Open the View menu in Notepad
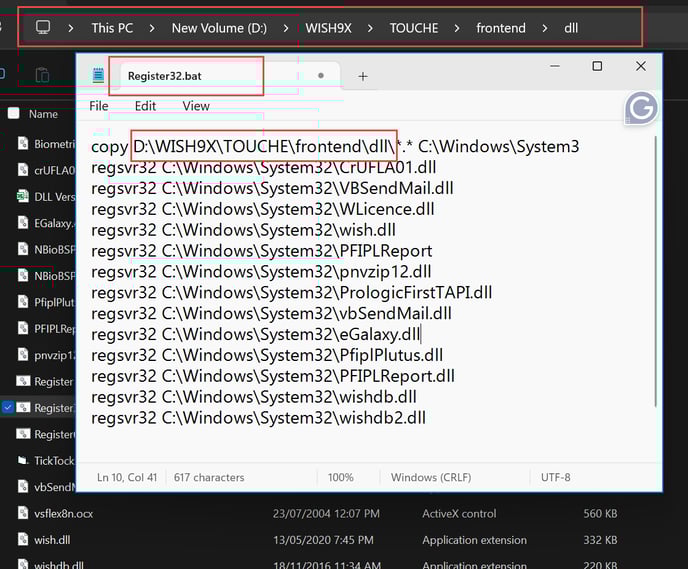The image size is (688, 569). click(196, 106)
